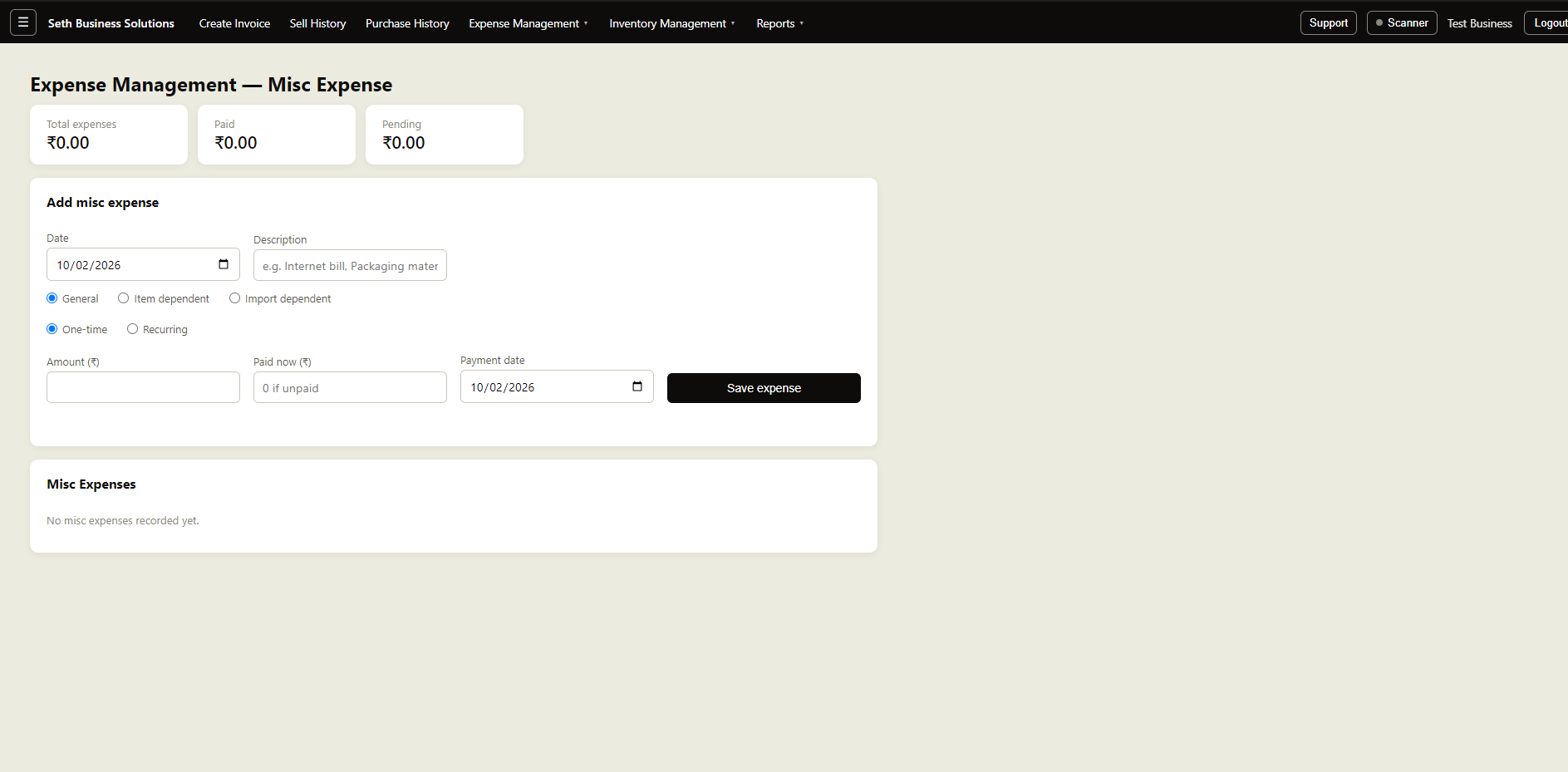Expand the Expense Management dropdown menu
The image size is (1568, 772).
point(528,23)
